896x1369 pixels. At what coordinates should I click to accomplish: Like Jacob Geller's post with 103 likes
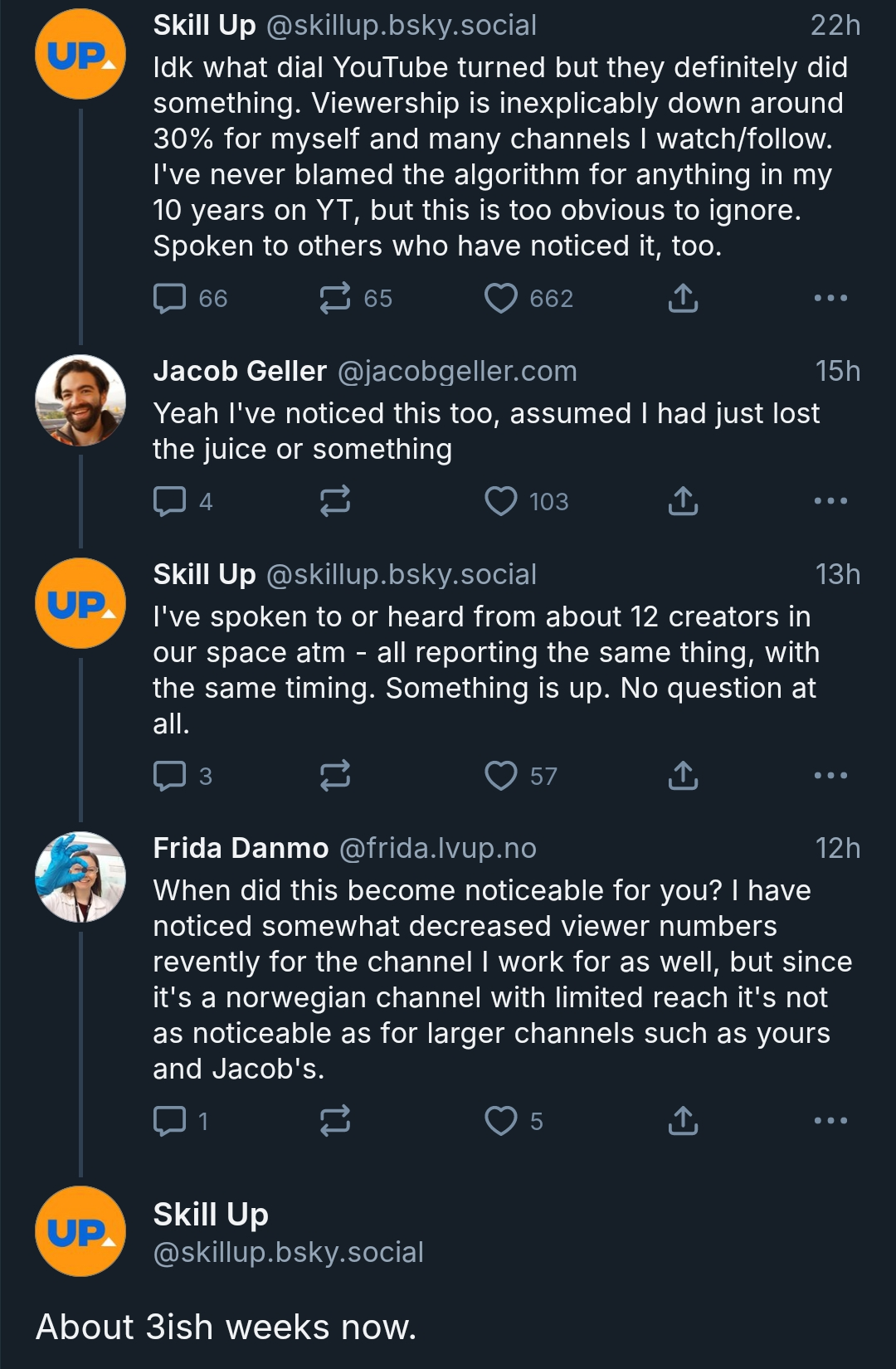pos(501,501)
